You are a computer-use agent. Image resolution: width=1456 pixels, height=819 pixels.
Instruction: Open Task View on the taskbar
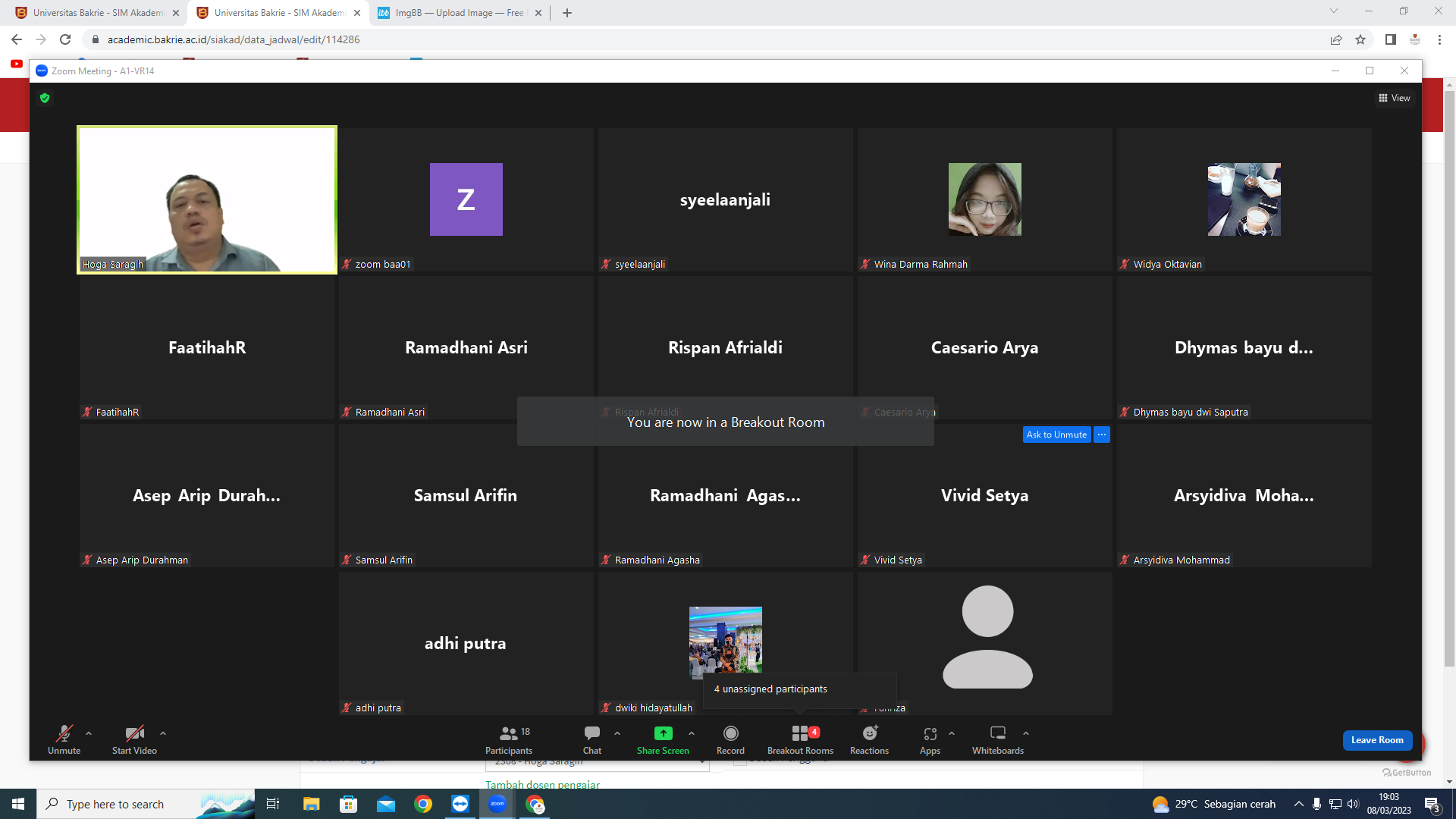tap(273, 804)
